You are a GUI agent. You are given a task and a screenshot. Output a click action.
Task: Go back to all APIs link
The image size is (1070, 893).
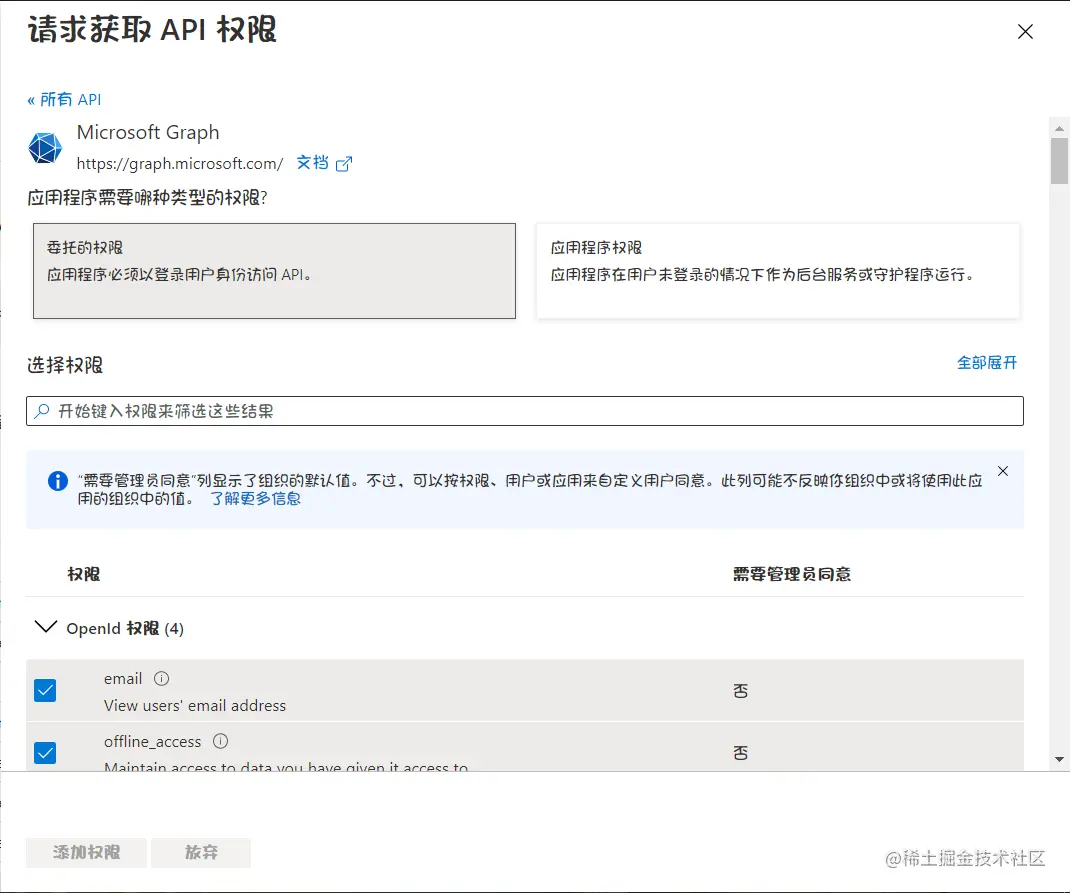[x=64, y=100]
